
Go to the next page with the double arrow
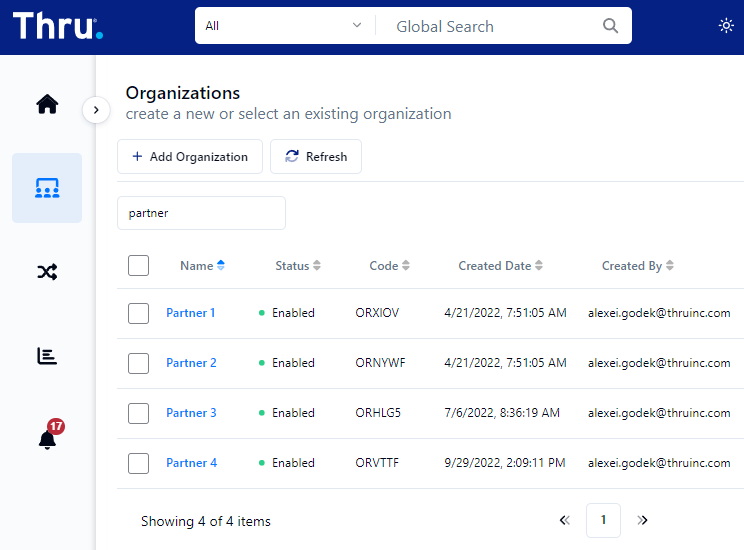[x=642, y=520]
